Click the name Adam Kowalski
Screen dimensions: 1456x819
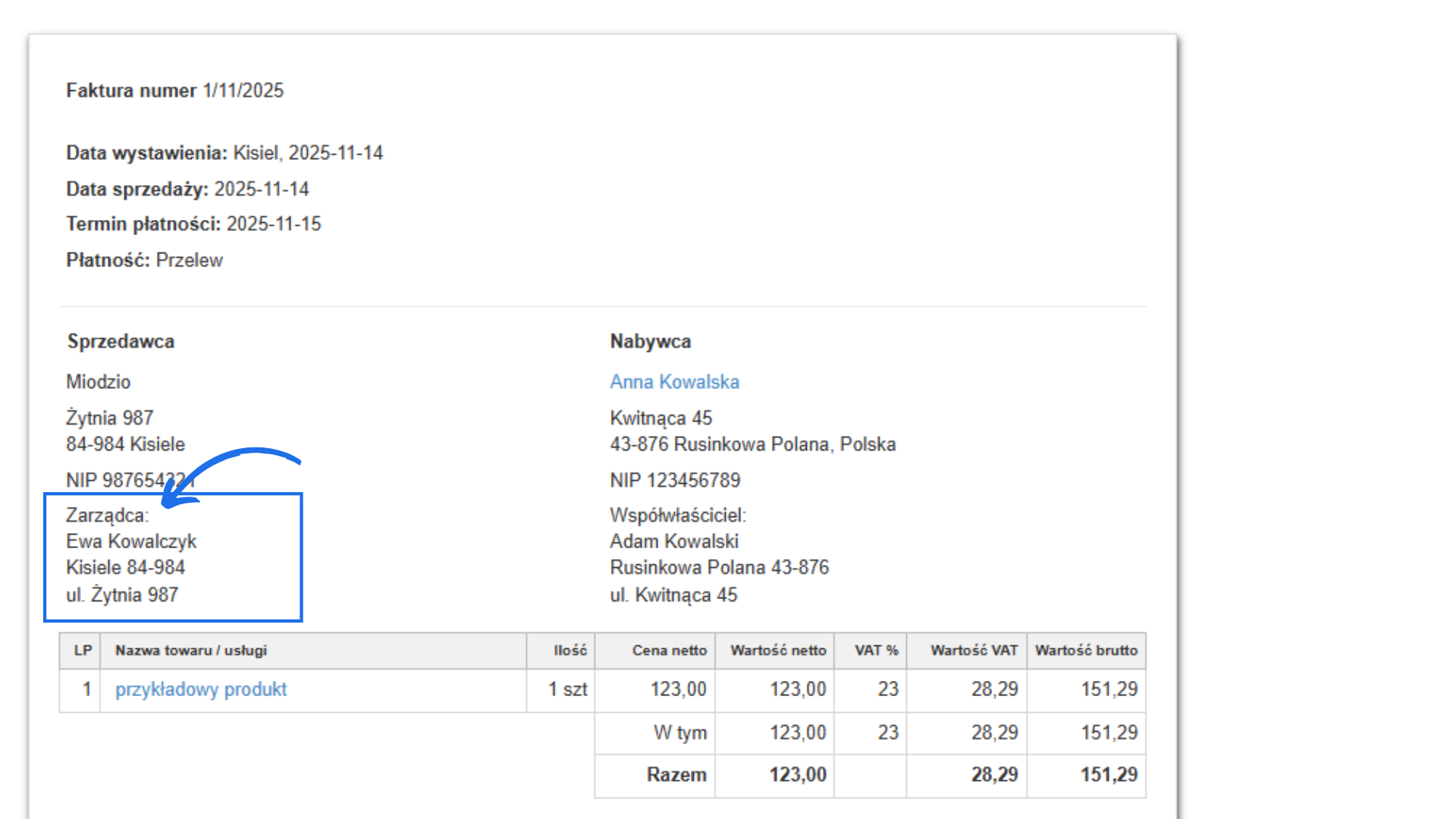tap(673, 541)
